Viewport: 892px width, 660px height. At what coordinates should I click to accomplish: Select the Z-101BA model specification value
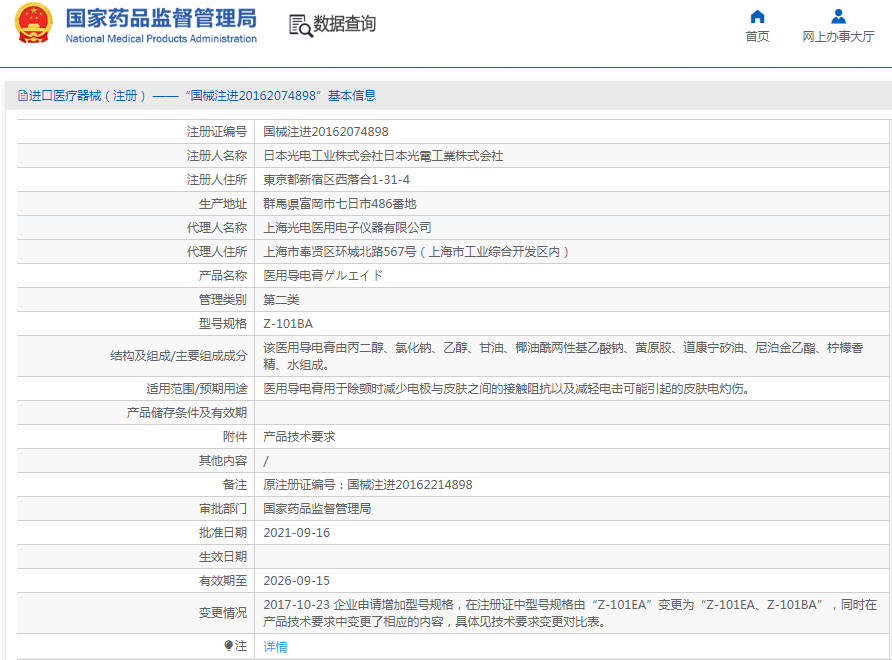coord(288,323)
